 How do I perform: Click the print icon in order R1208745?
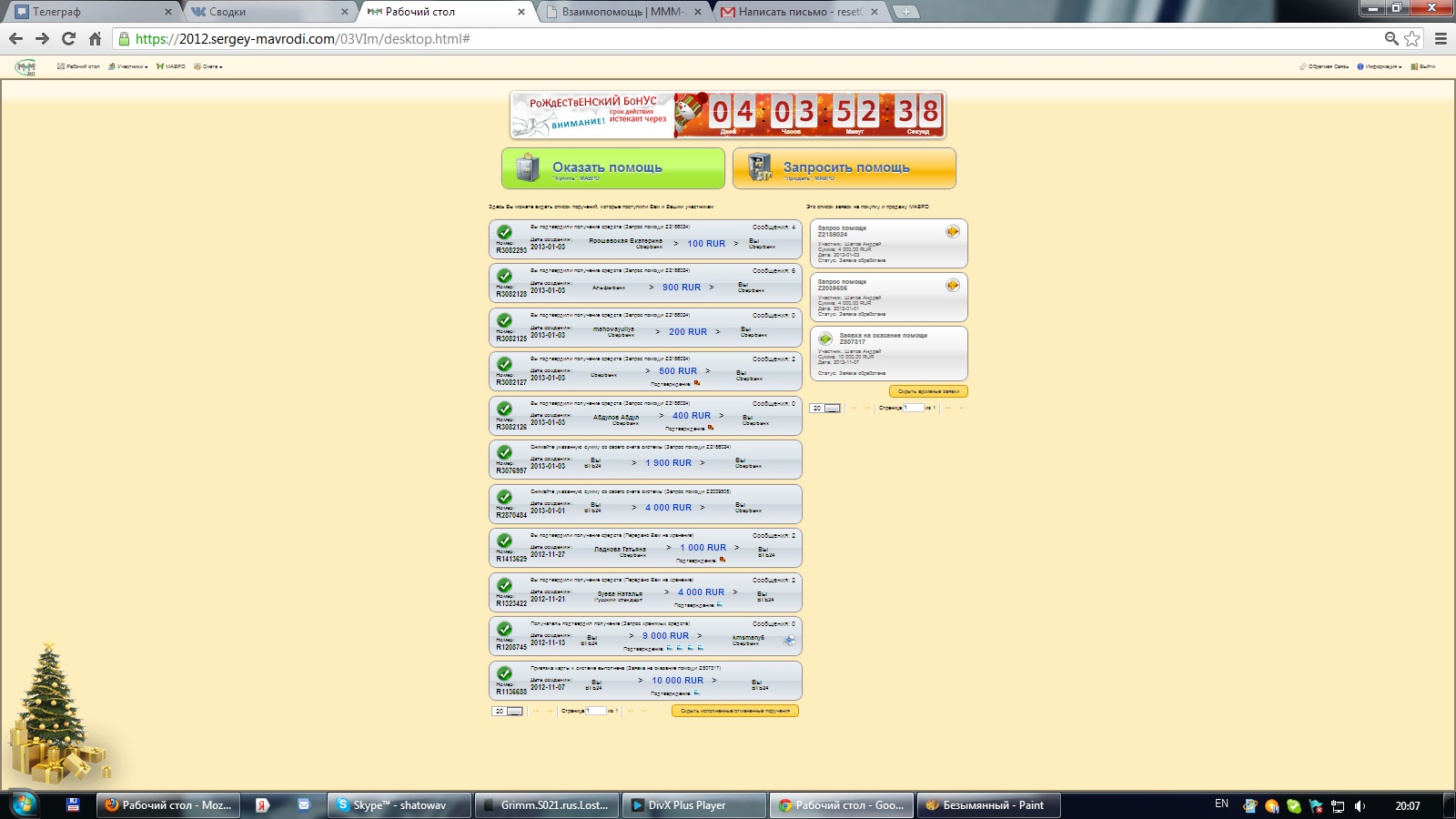789,640
